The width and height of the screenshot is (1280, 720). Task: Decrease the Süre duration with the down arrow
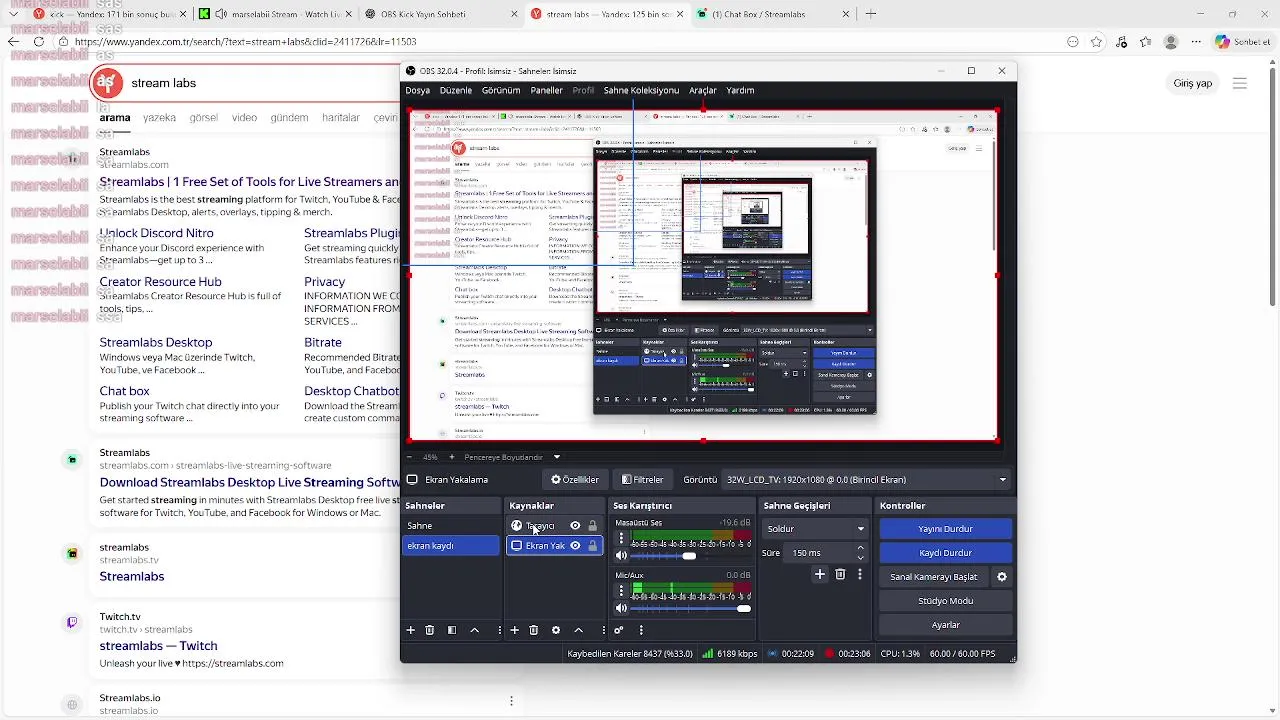click(861, 557)
